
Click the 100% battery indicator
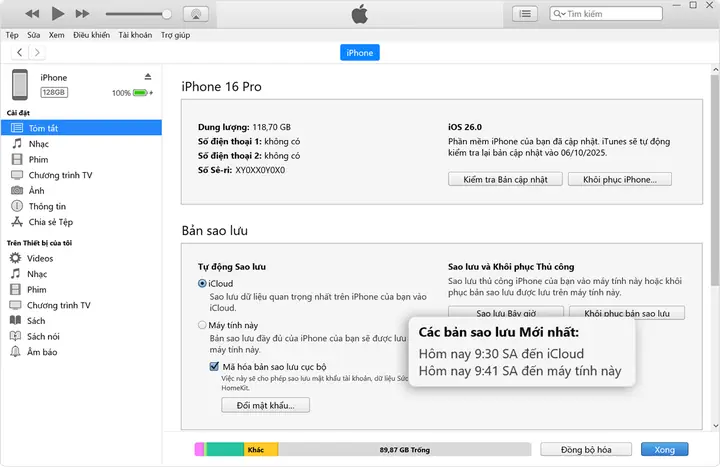coord(132,93)
